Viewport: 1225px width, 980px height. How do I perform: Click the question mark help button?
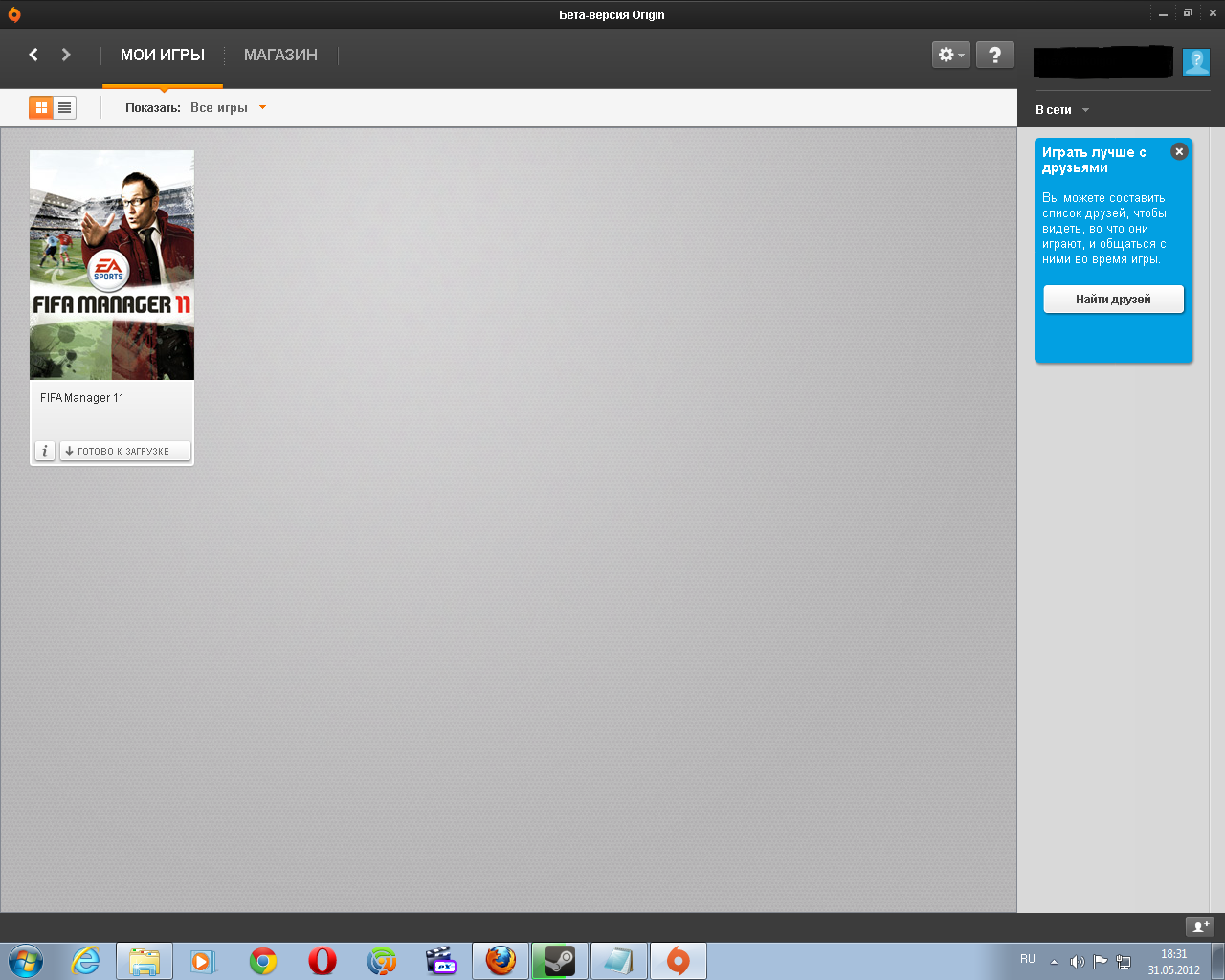(x=995, y=55)
